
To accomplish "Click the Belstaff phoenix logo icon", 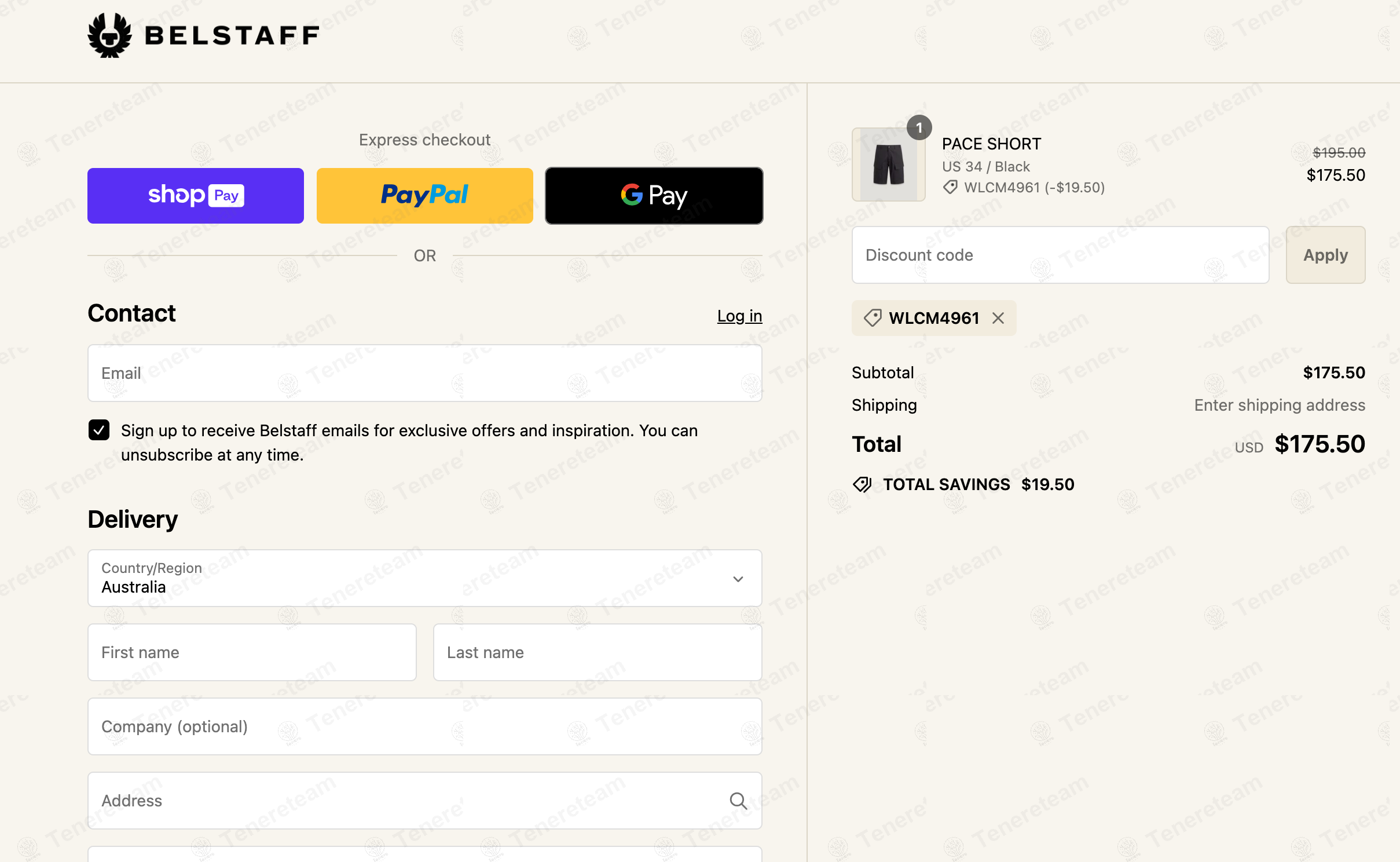I will coord(109,35).
